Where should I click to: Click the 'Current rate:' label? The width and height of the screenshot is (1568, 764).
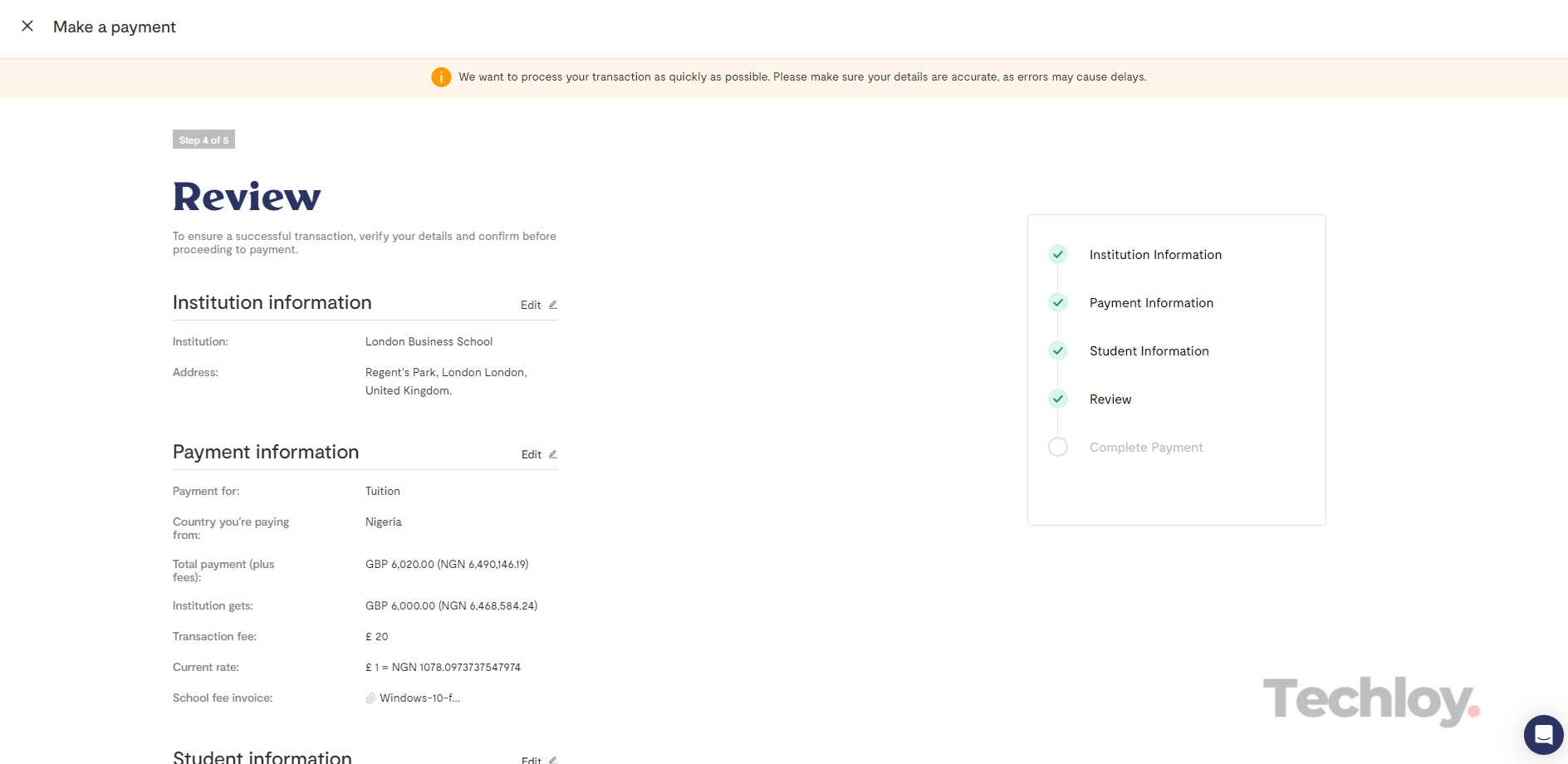(206, 668)
